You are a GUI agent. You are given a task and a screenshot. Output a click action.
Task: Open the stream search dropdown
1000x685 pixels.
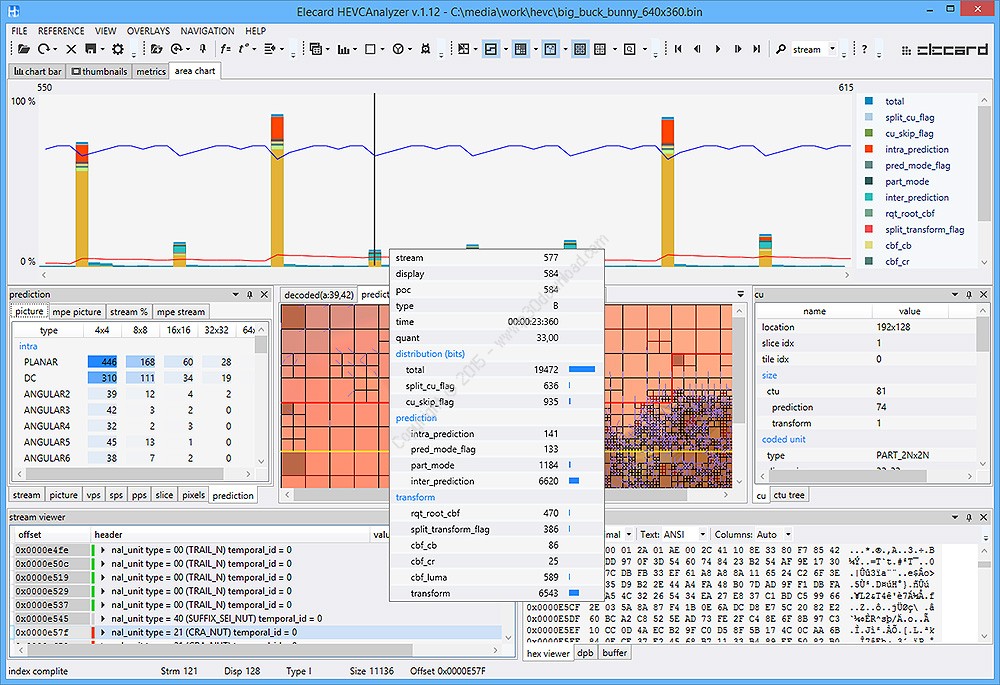point(832,49)
